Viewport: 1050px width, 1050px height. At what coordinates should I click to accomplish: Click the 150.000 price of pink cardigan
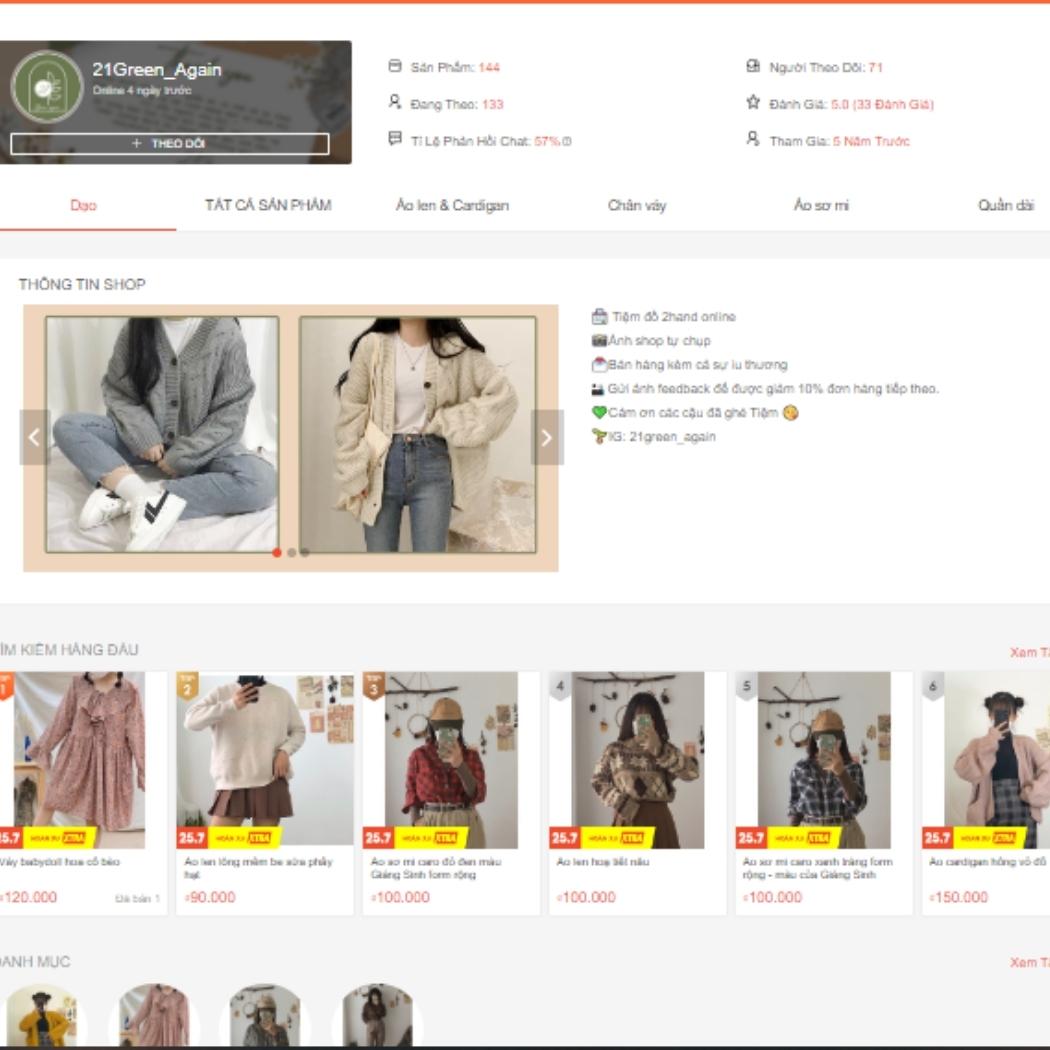pos(958,897)
